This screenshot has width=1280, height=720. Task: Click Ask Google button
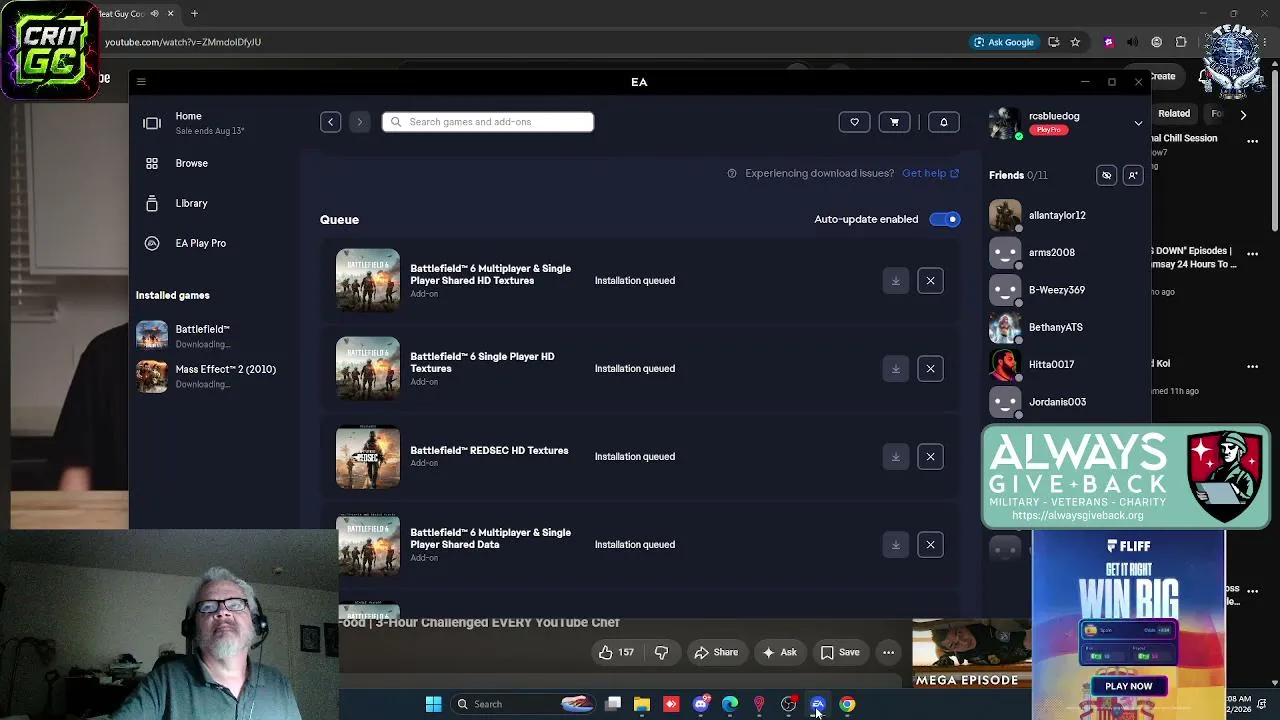1004,42
